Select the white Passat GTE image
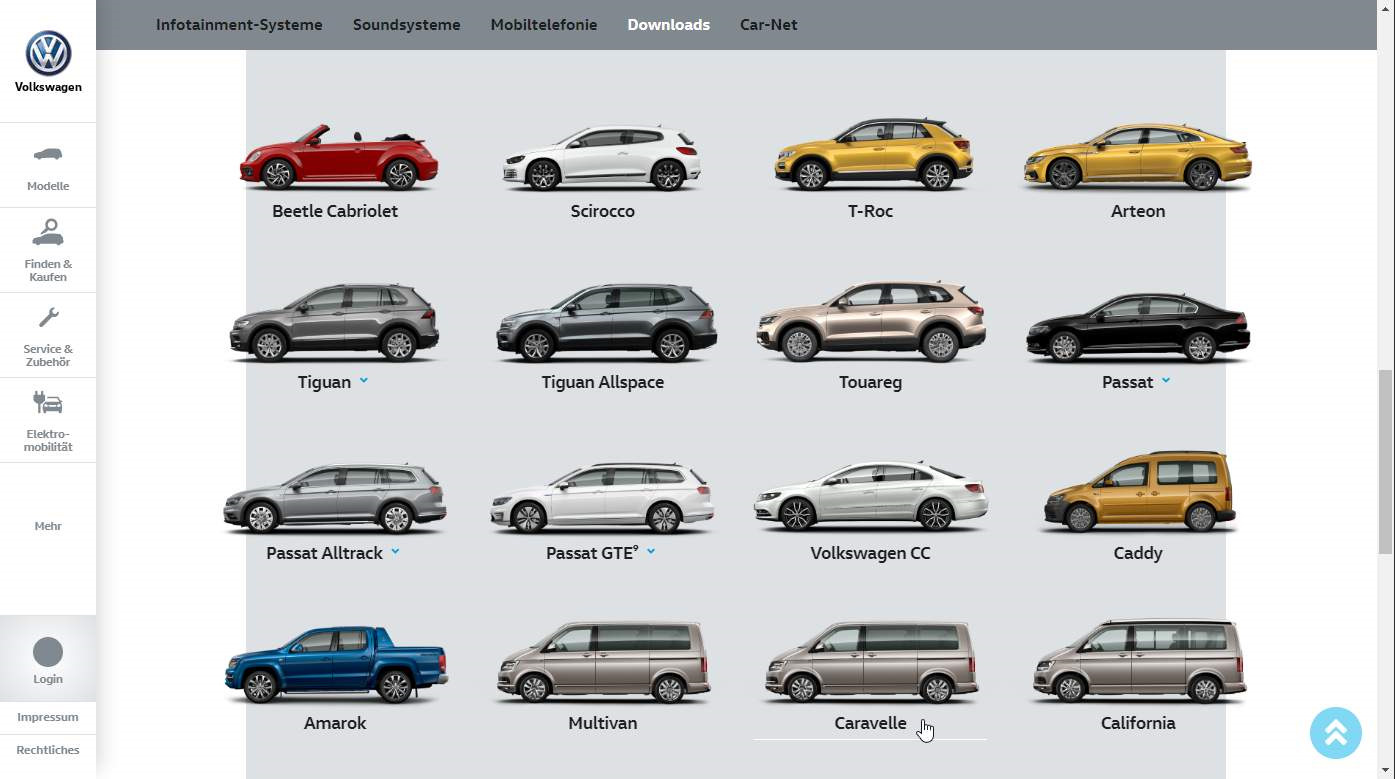Image resolution: width=1395 pixels, height=779 pixels. (x=602, y=497)
